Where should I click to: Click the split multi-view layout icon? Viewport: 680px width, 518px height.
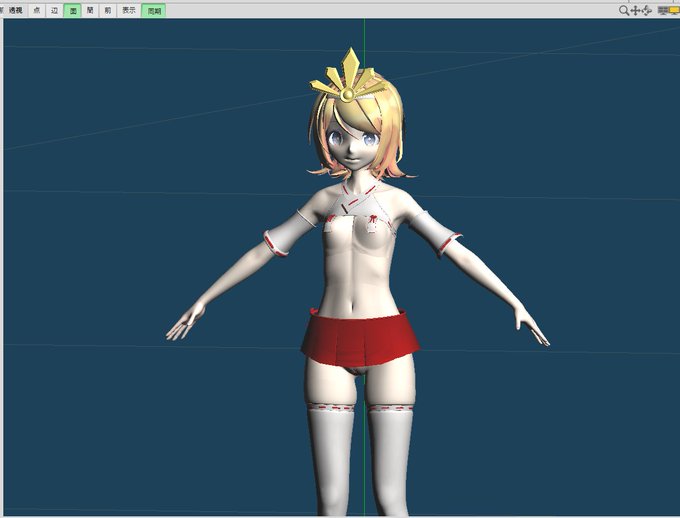coord(663,10)
